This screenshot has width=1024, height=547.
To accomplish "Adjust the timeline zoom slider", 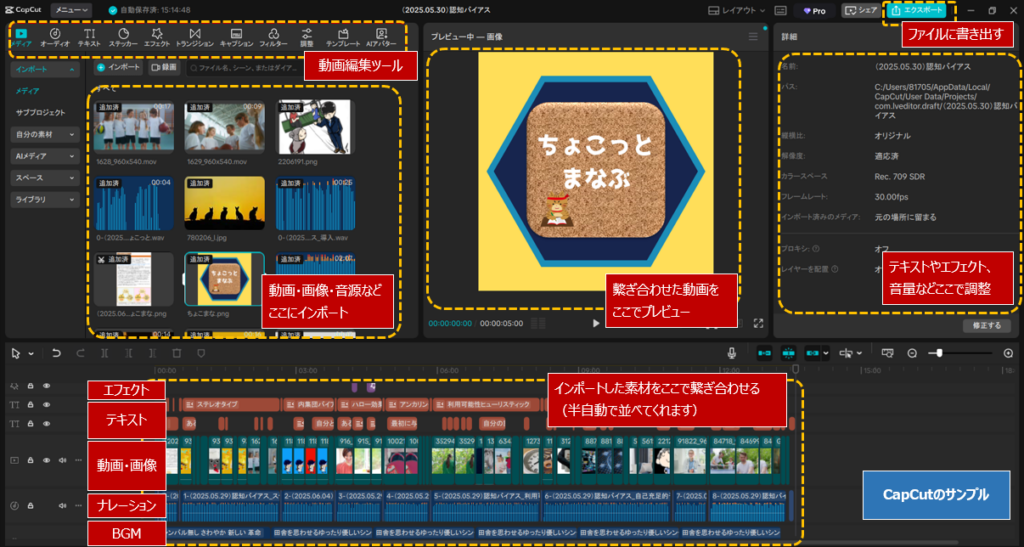I will tap(940, 353).
